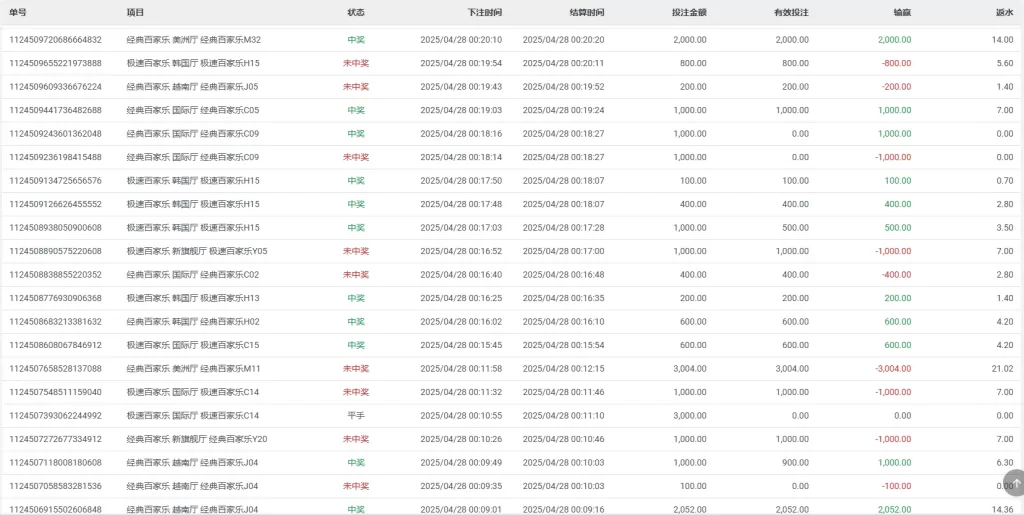This screenshot has width=1024, height=515.
Task: Click bet time 2025/04/28 00:20:10
Action: [461, 40]
